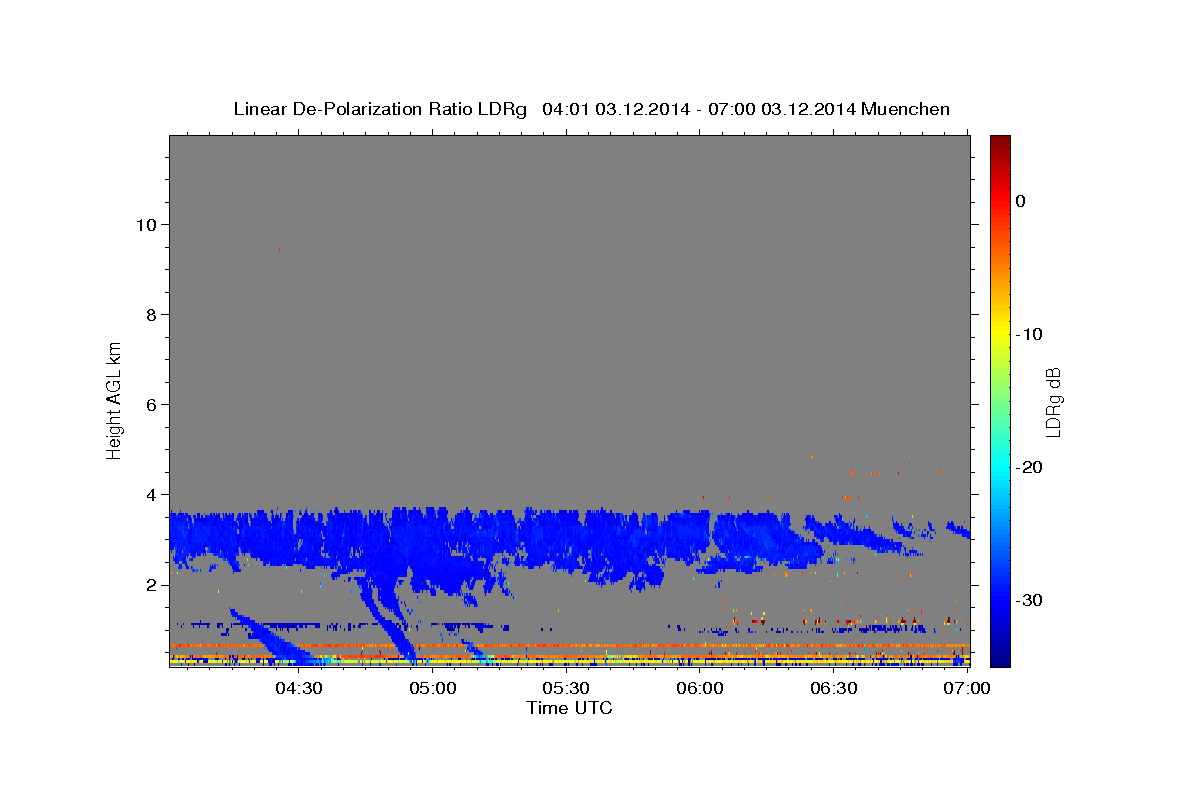This screenshot has height=800, width=1200.
Task: Click the orange horizontal band near ground level
Action: point(569,646)
